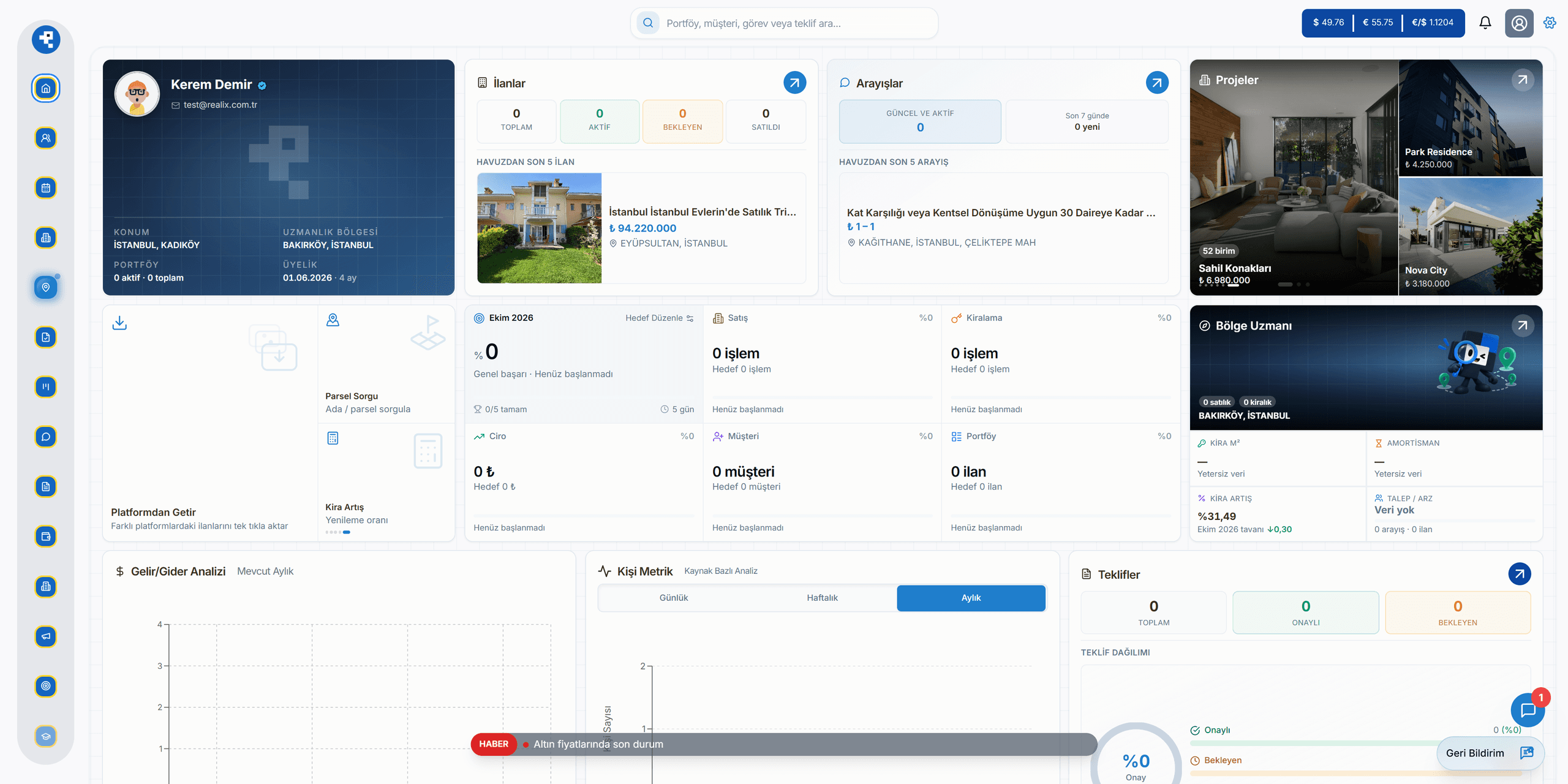The image size is (1568, 784).
Task: Click Hedef Düzenle link
Action: pyautogui.click(x=659, y=318)
